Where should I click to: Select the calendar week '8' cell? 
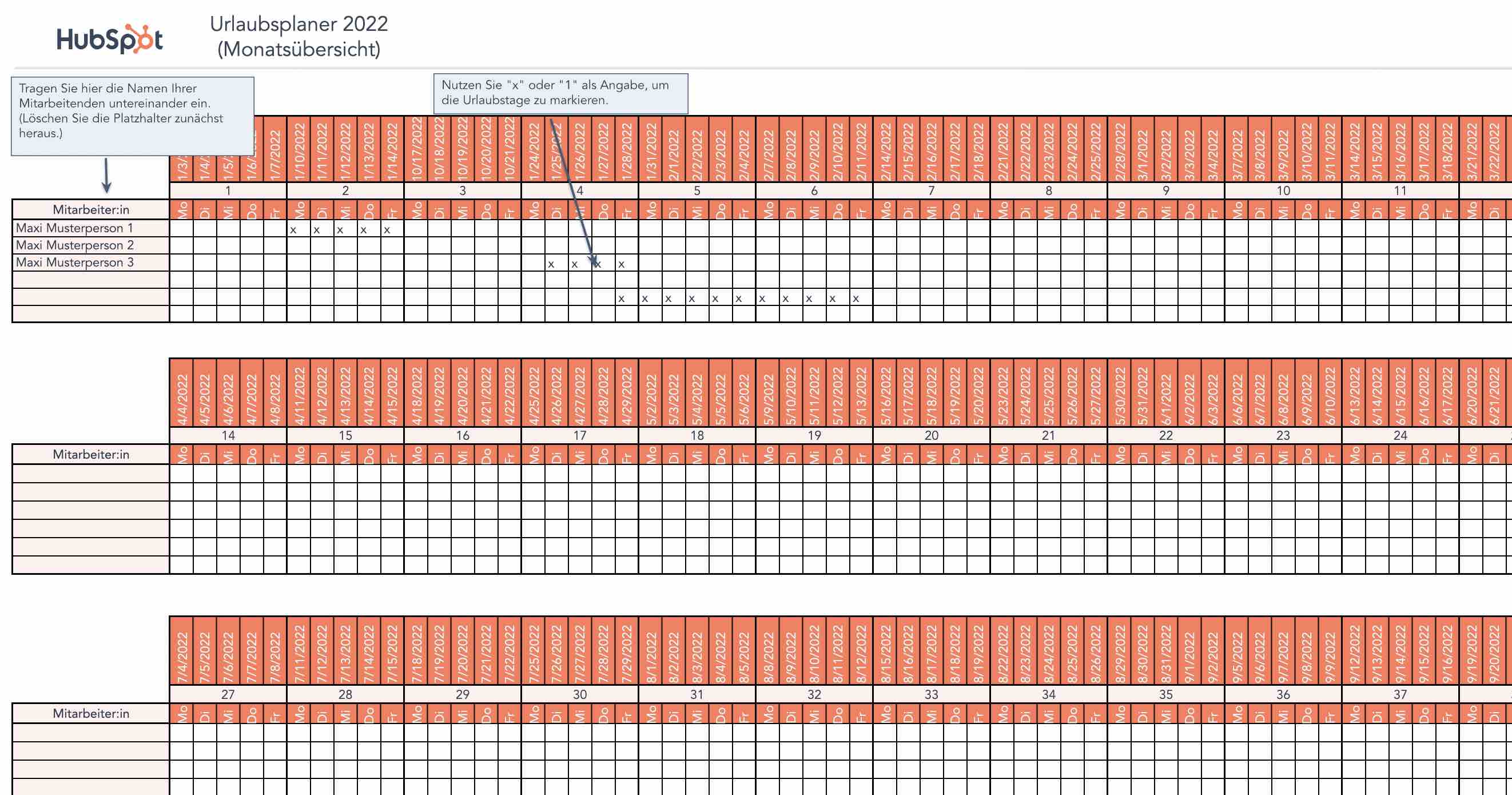[1048, 191]
